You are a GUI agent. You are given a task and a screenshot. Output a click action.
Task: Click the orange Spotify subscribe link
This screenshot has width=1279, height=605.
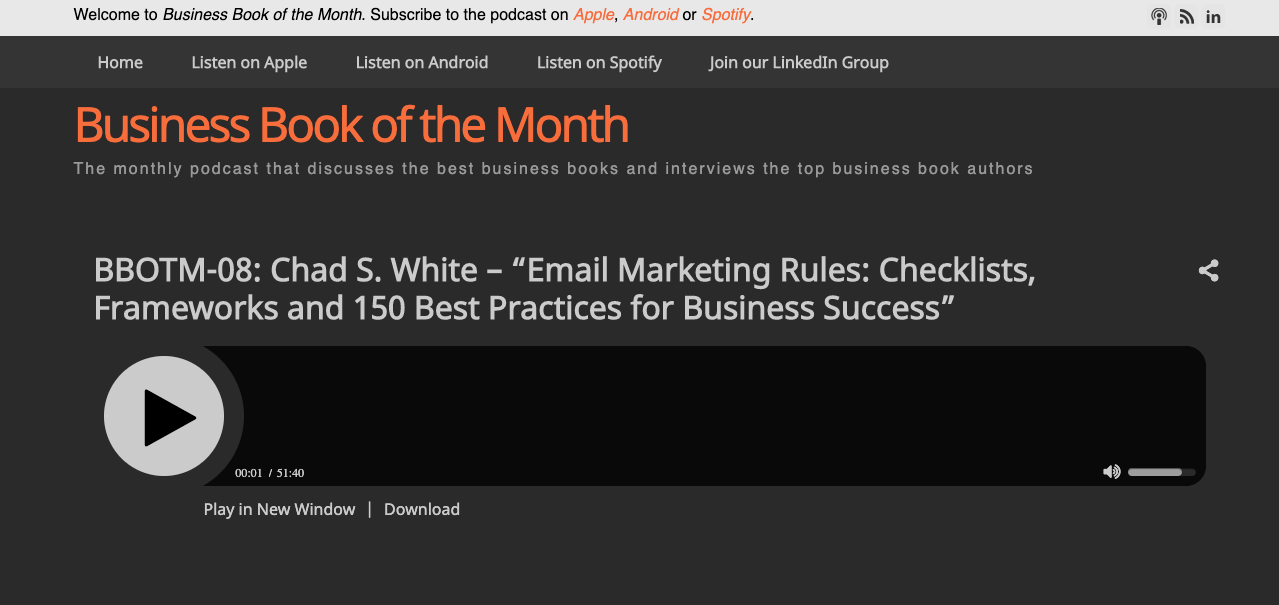click(726, 15)
